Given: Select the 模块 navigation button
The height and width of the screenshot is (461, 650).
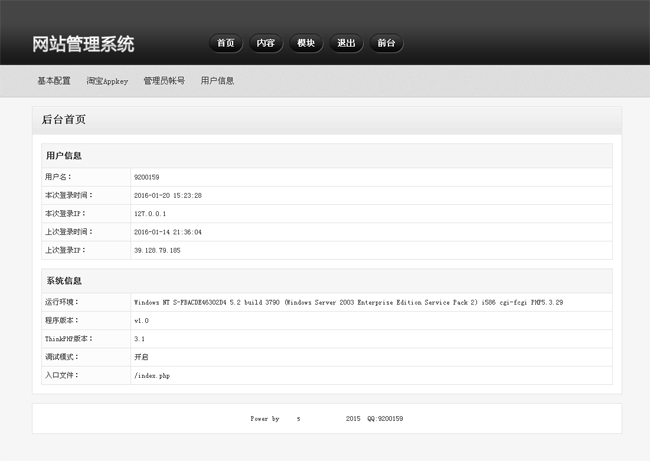Looking at the screenshot, I should pyautogui.click(x=305, y=43).
